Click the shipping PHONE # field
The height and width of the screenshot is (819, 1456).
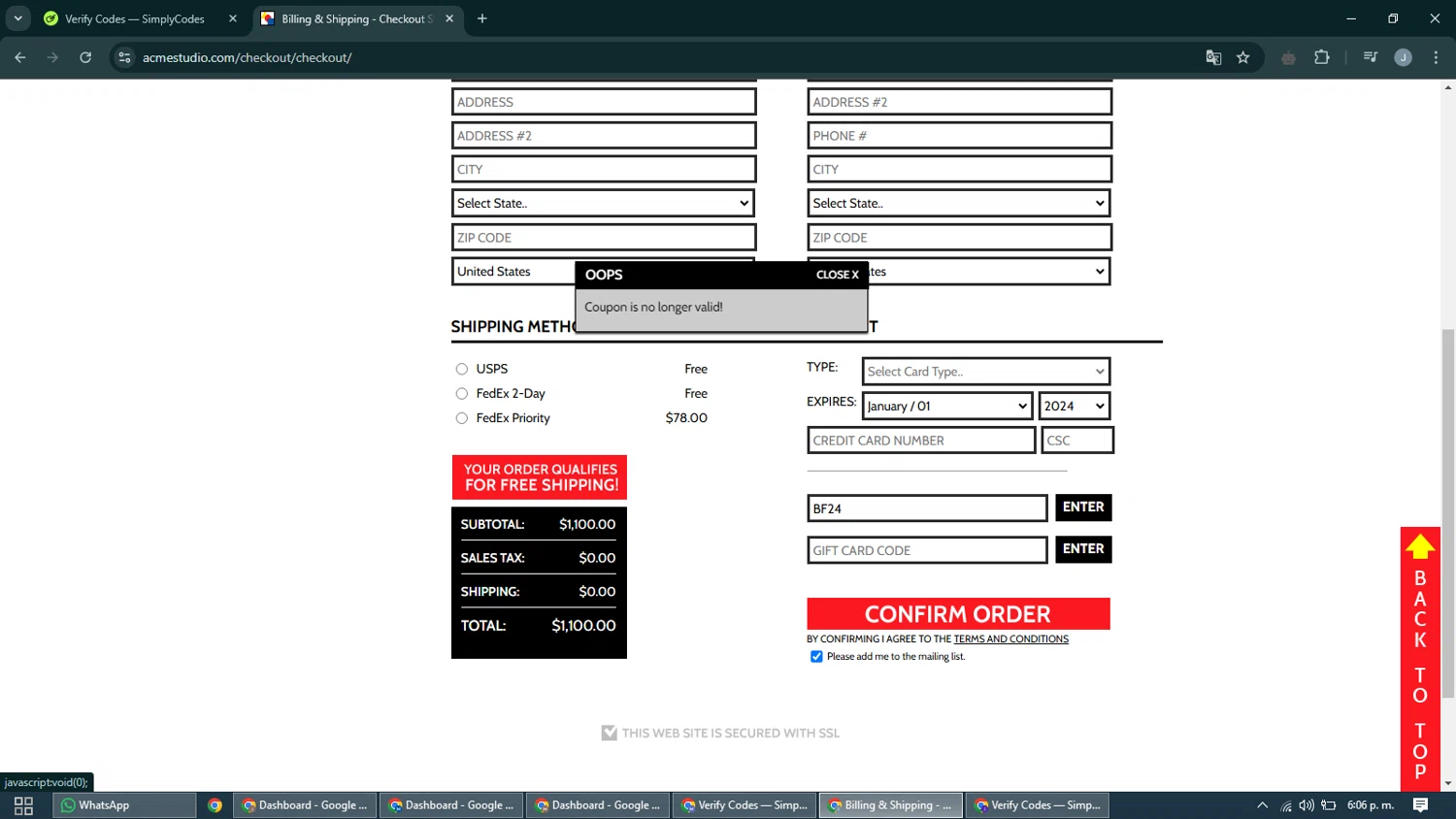tap(960, 136)
